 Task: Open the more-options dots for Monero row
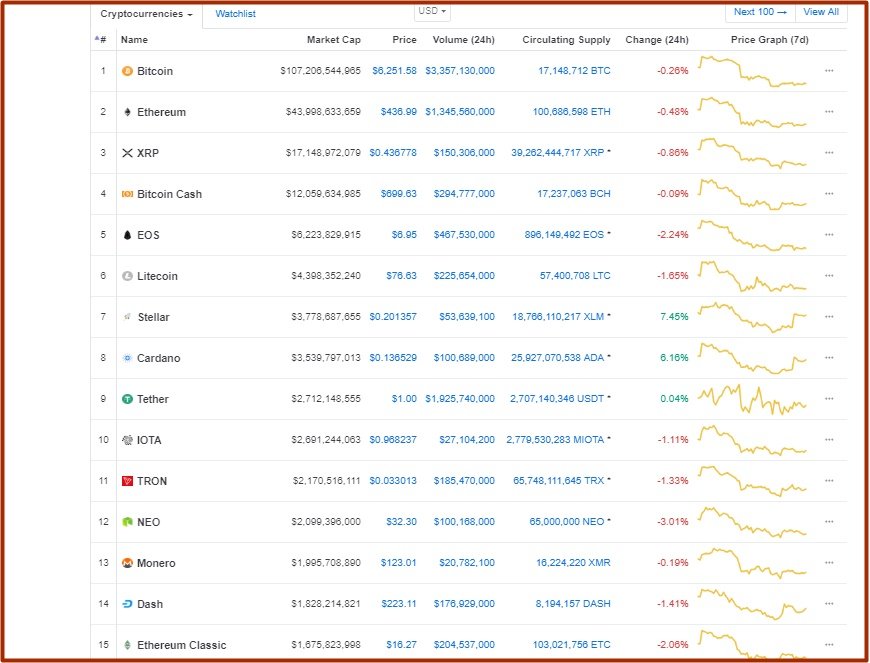[829, 563]
